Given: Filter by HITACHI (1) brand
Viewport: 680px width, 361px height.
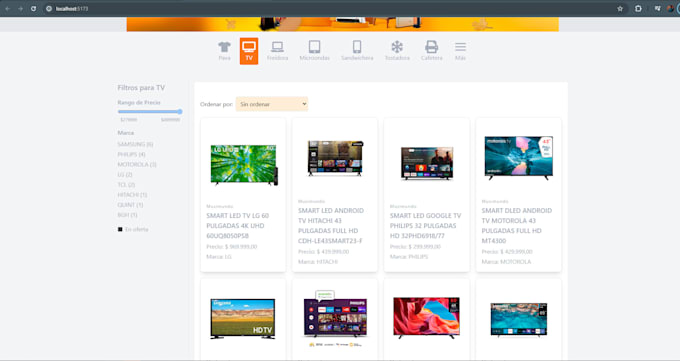Looking at the screenshot, I should [x=132, y=194].
